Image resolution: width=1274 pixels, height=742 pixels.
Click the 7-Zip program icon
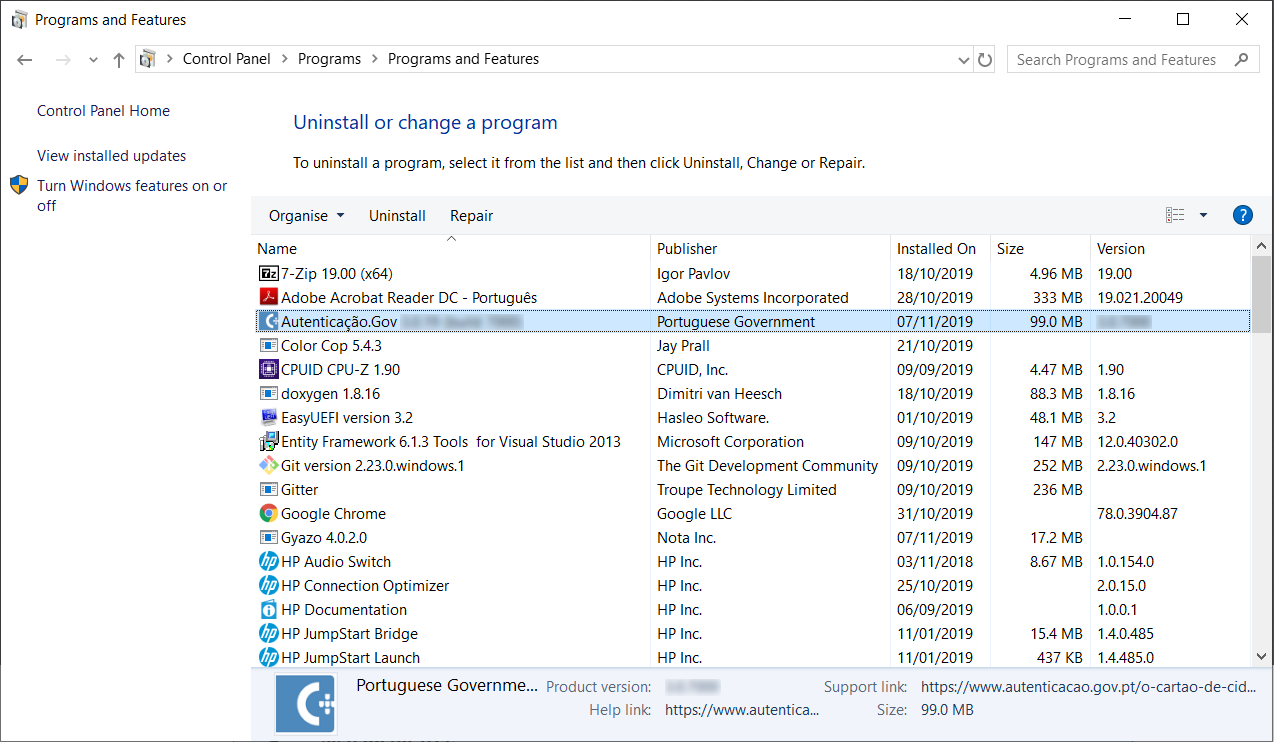point(268,274)
